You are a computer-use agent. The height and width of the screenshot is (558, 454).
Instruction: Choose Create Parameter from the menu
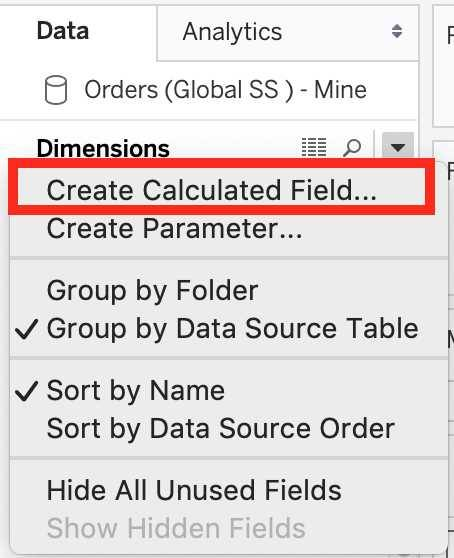click(x=174, y=228)
